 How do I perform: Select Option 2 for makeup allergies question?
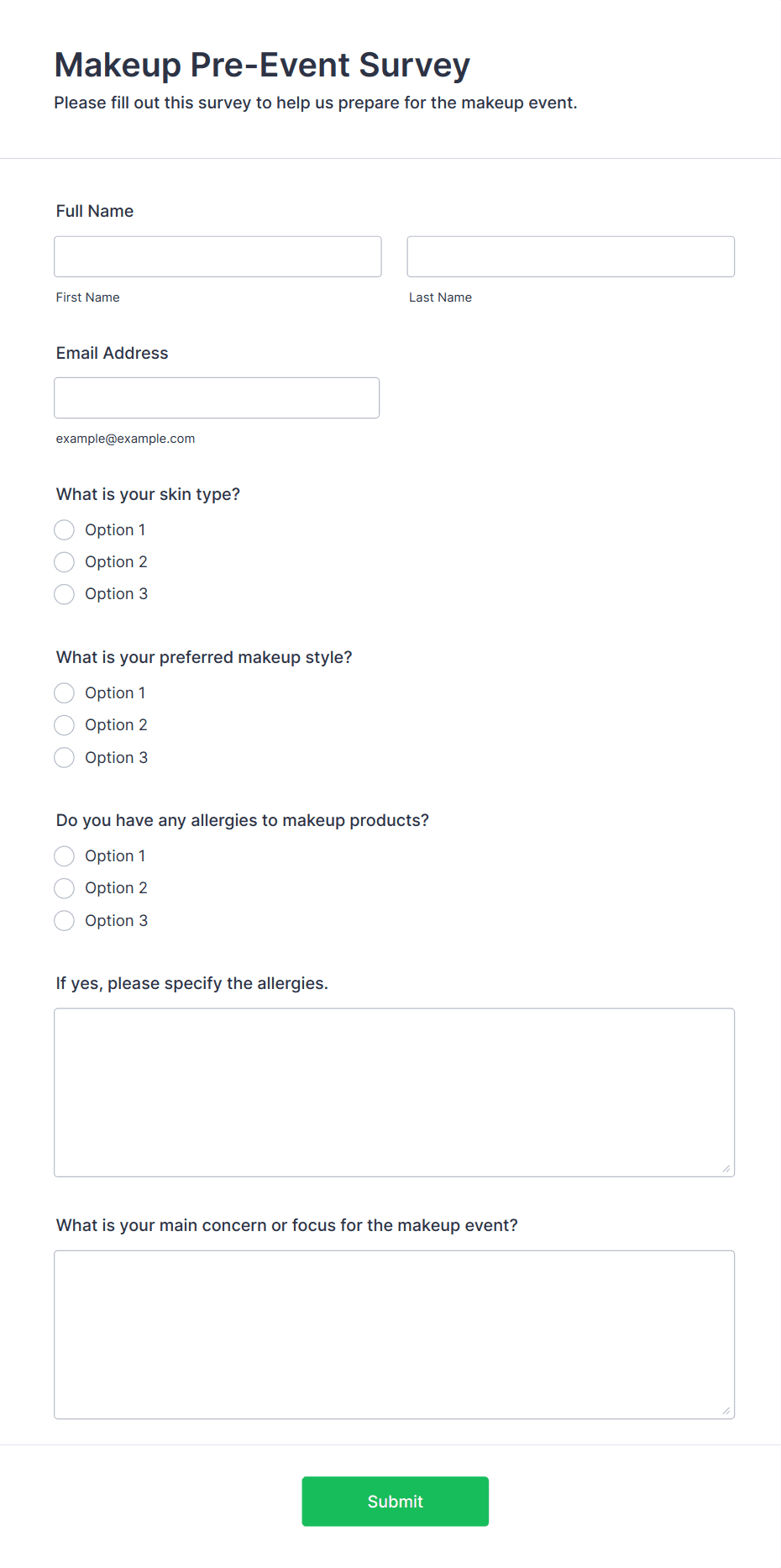coord(64,887)
